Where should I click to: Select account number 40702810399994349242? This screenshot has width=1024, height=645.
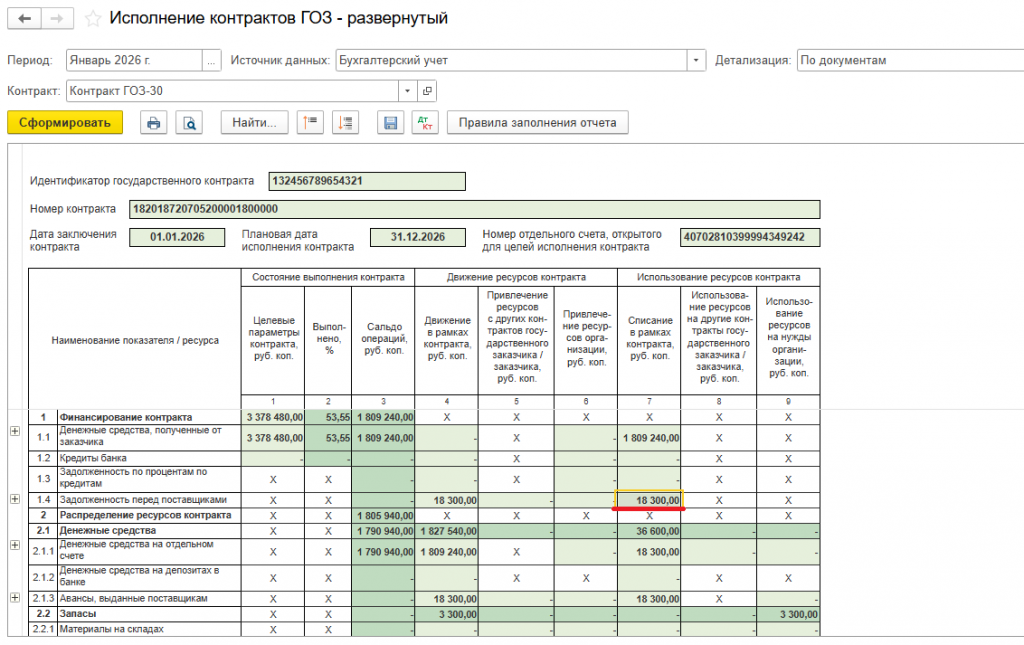750,237
